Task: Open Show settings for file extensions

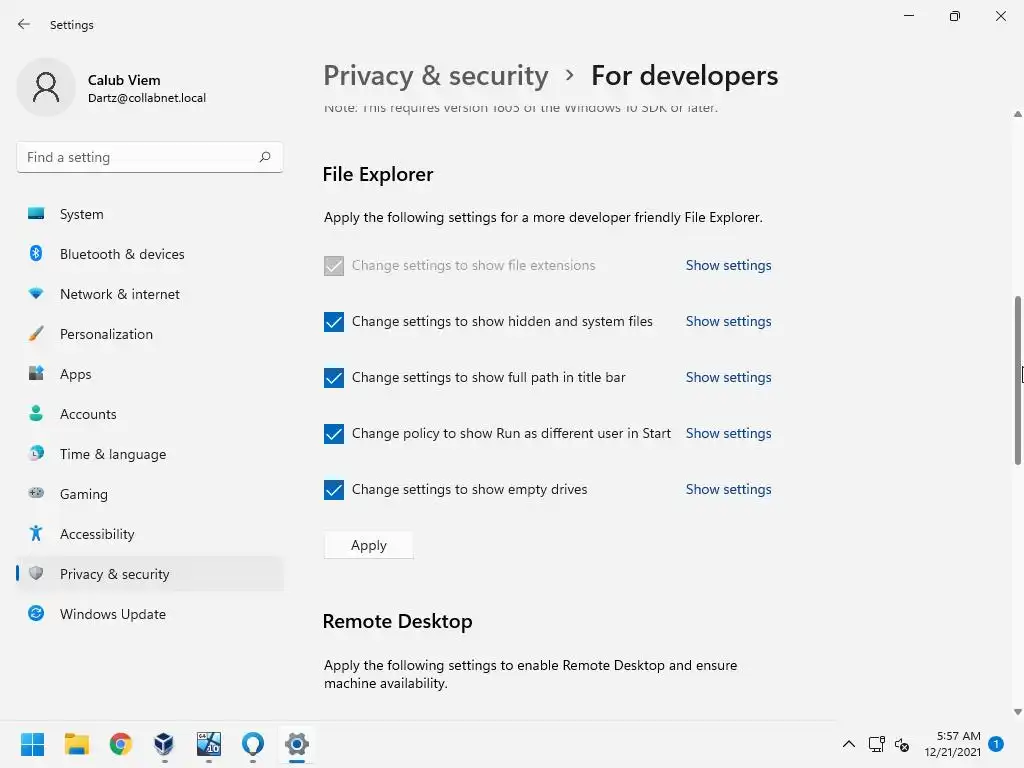Action: (x=728, y=266)
